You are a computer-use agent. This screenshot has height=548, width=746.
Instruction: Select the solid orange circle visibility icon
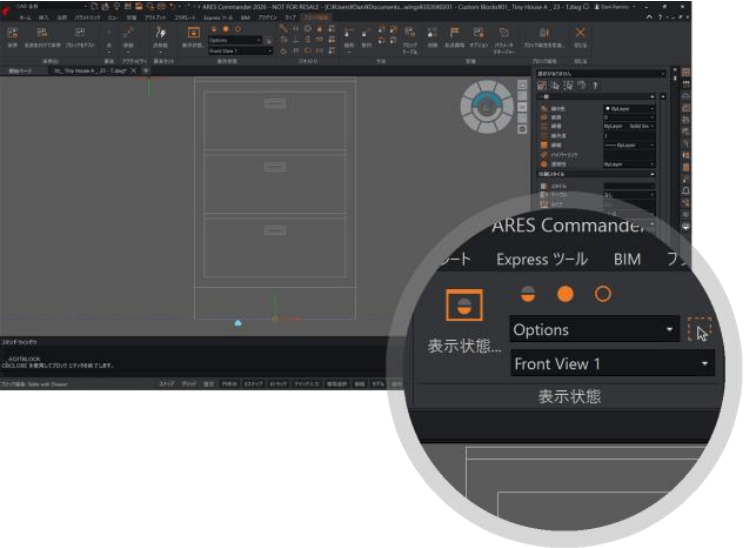click(565, 294)
